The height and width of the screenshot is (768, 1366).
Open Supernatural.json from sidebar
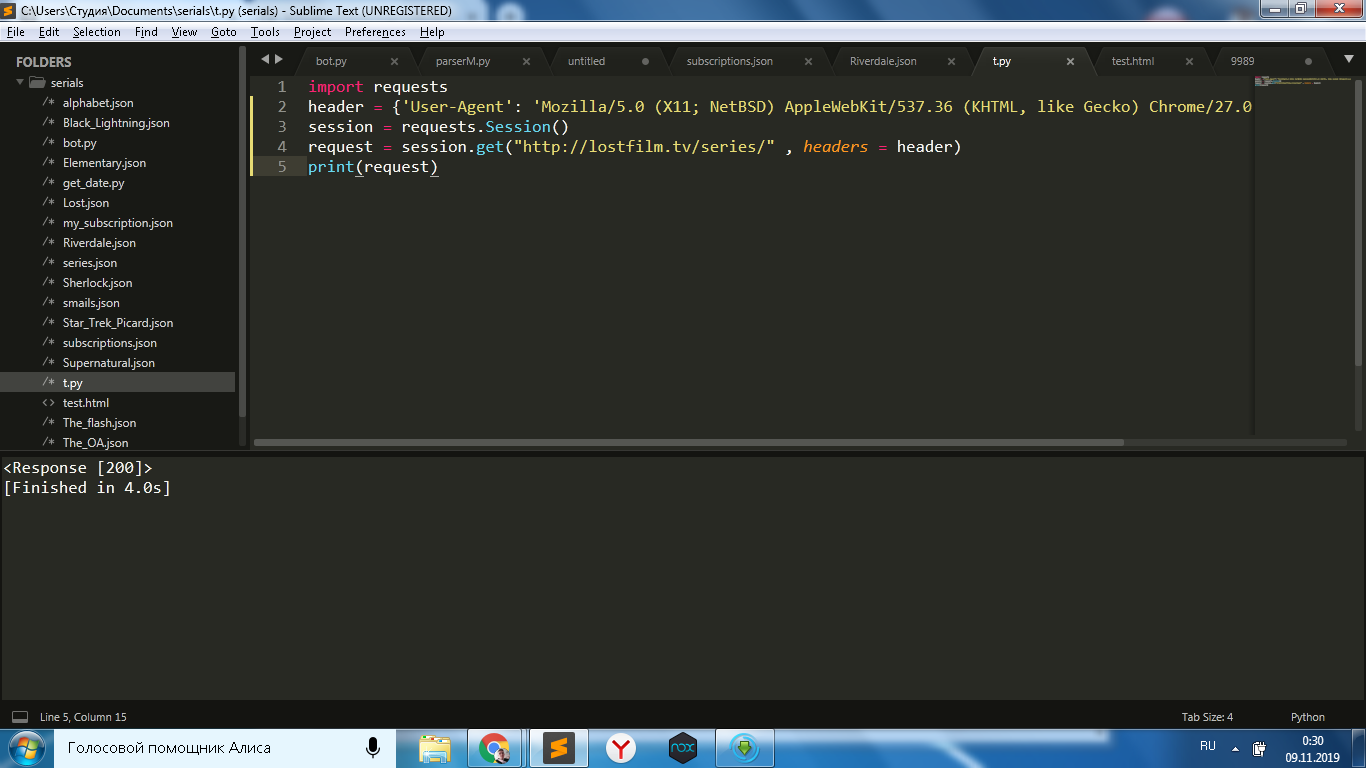click(x=109, y=363)
